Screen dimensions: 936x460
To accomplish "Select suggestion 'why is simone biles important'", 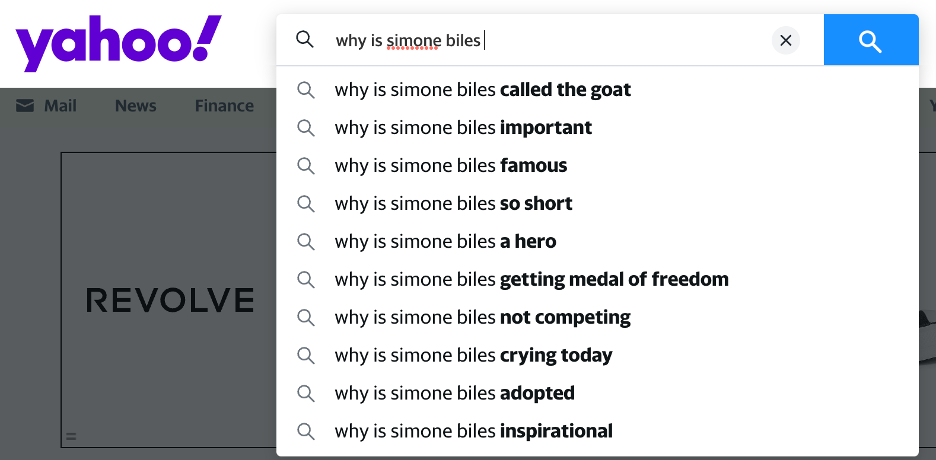I will click(463, 128).
